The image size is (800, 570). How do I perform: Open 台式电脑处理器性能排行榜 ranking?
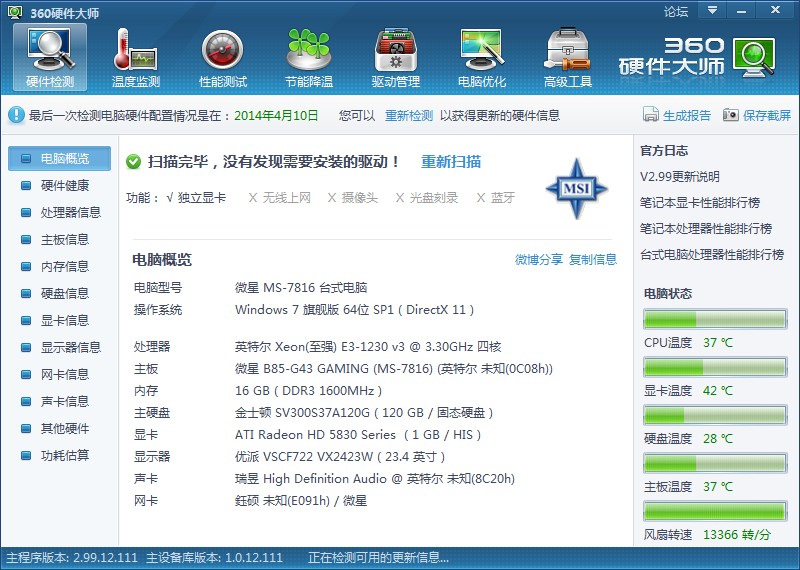(x=712, y=255)
